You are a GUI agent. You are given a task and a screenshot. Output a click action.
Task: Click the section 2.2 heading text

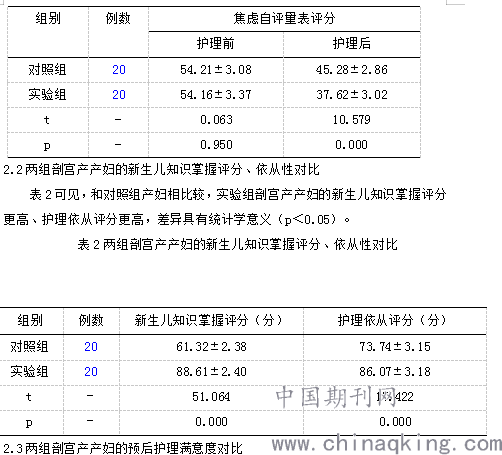click(x=161, y=170)
